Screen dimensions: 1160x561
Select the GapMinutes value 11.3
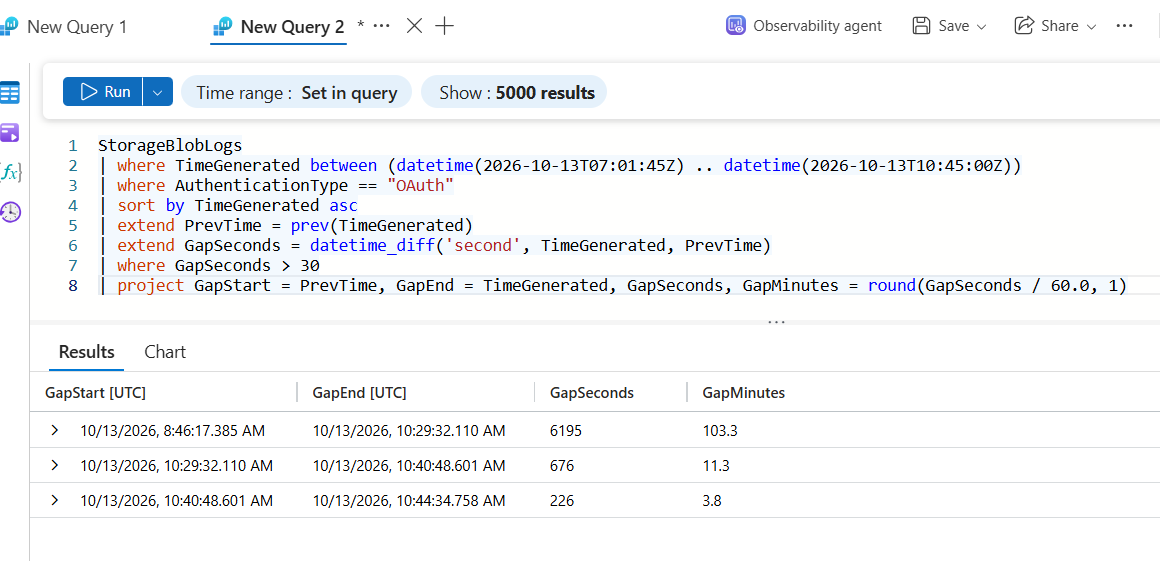pos(716,466)
